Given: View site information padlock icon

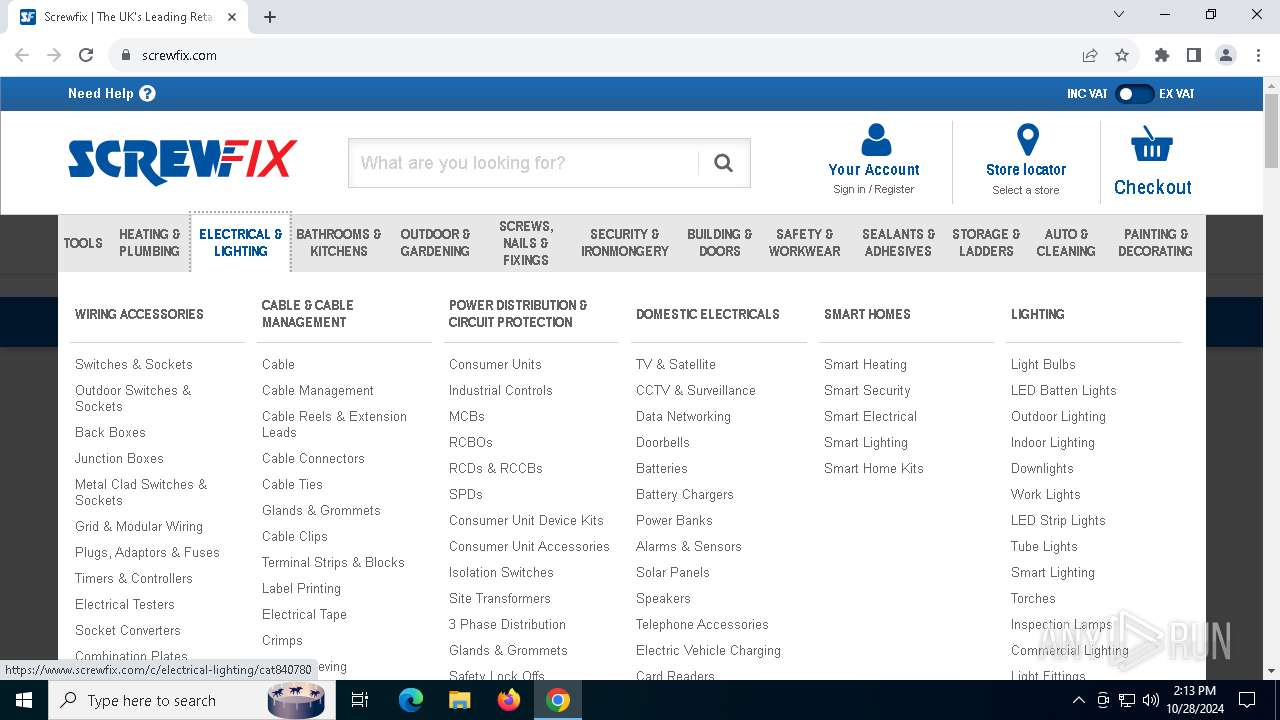Looking at the screenshot, I should click(x=126, y=55).
